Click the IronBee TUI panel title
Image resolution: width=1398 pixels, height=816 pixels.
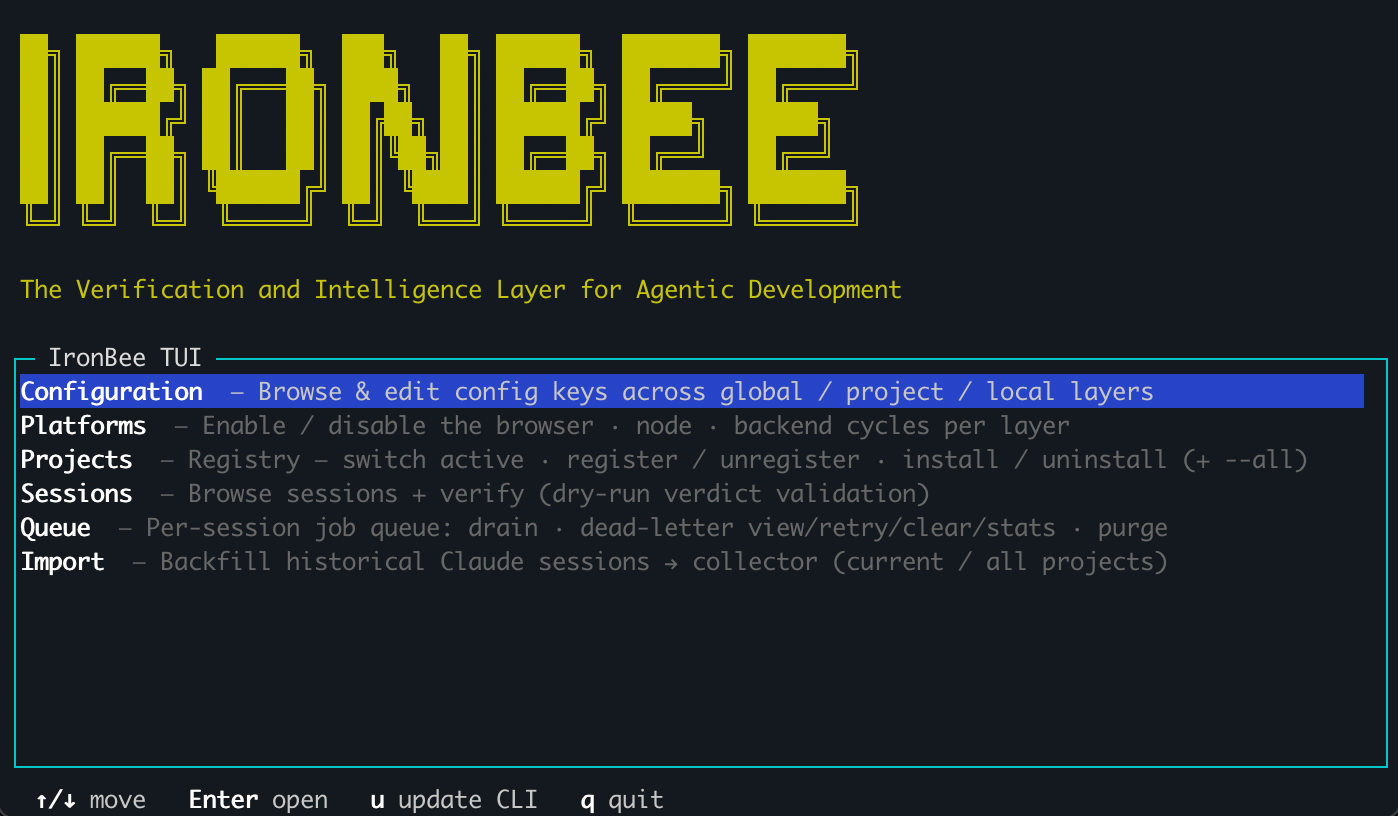coord(125,357)
